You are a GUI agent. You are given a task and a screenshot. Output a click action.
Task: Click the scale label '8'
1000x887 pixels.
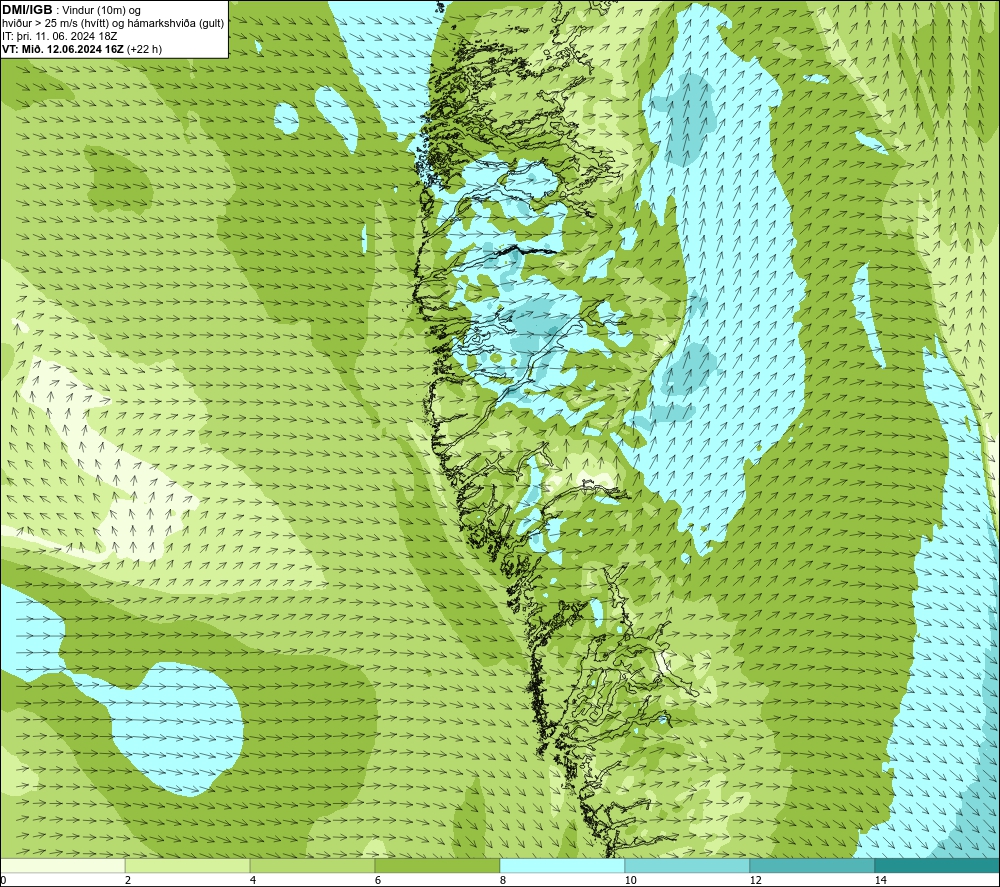pos(503,880)
